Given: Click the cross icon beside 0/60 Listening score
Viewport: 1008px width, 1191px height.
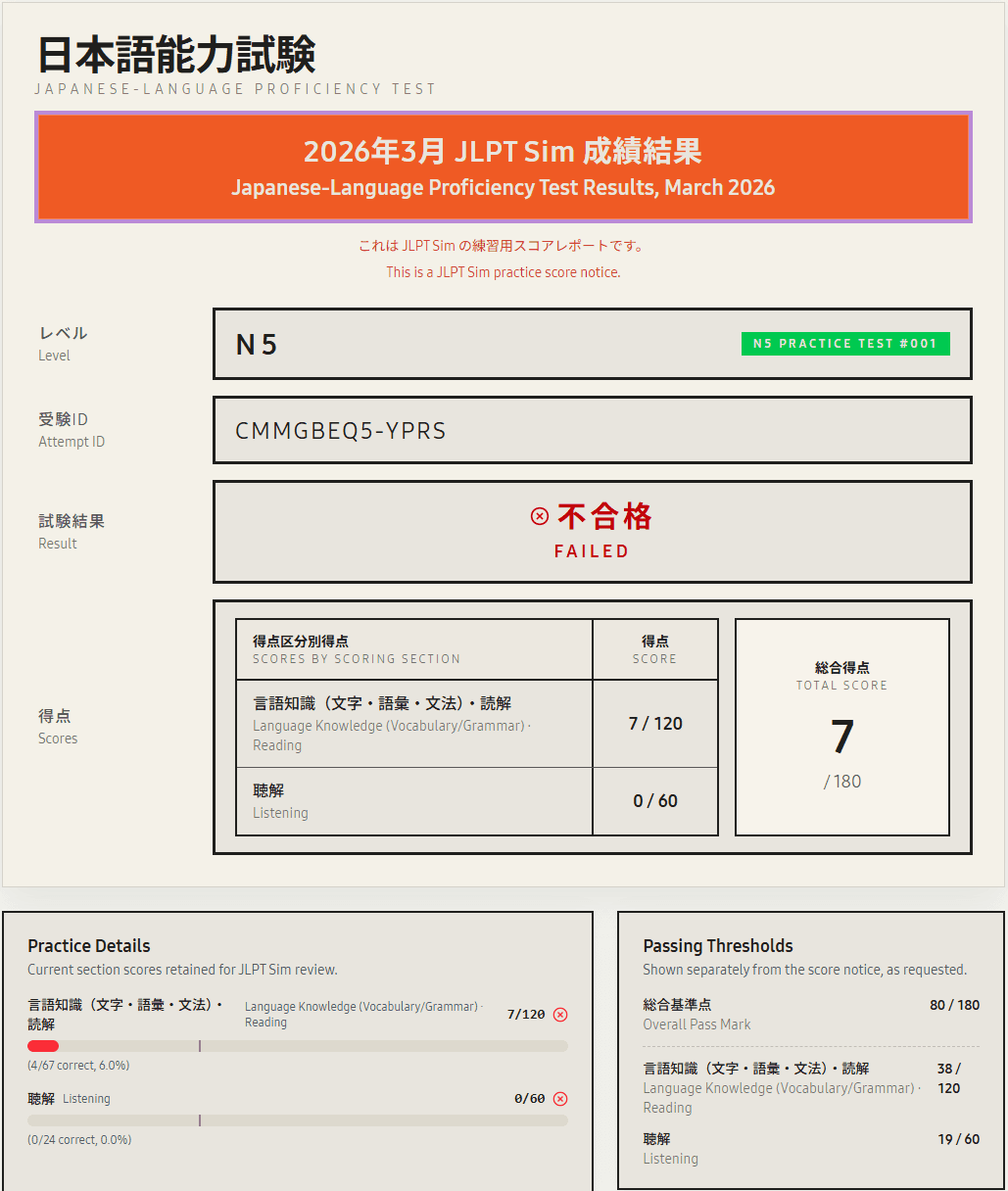Looking at the screenshot, I should pos(560,1098).
